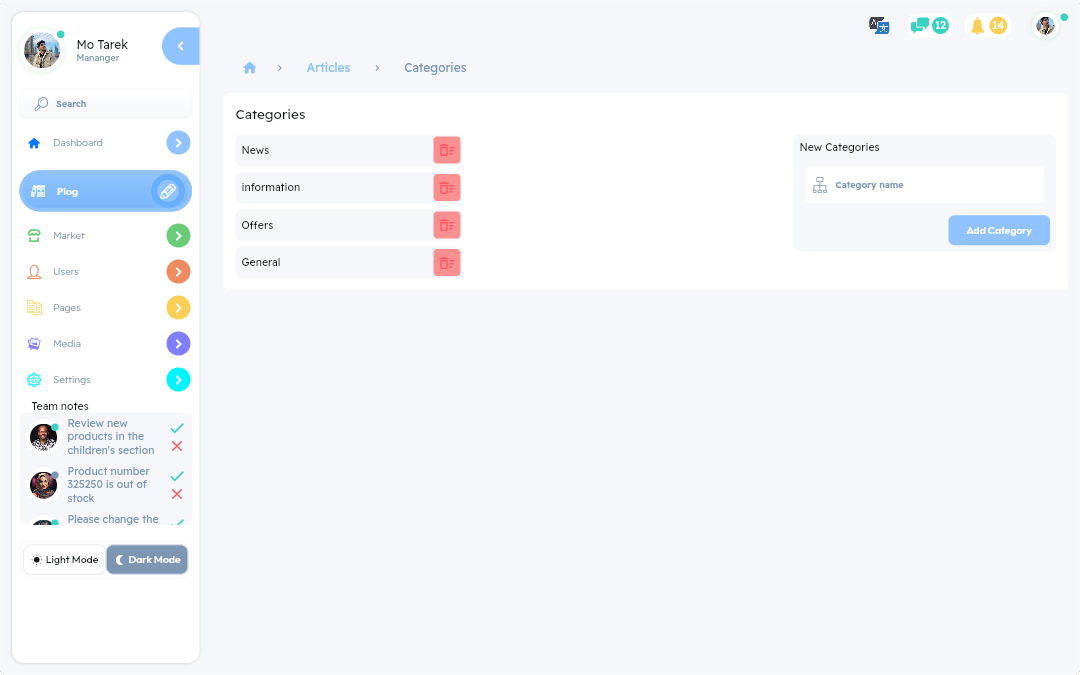This screenshot has width=1080, height=675.
Task: Open the translation language icon
Action: pos(879,25)
